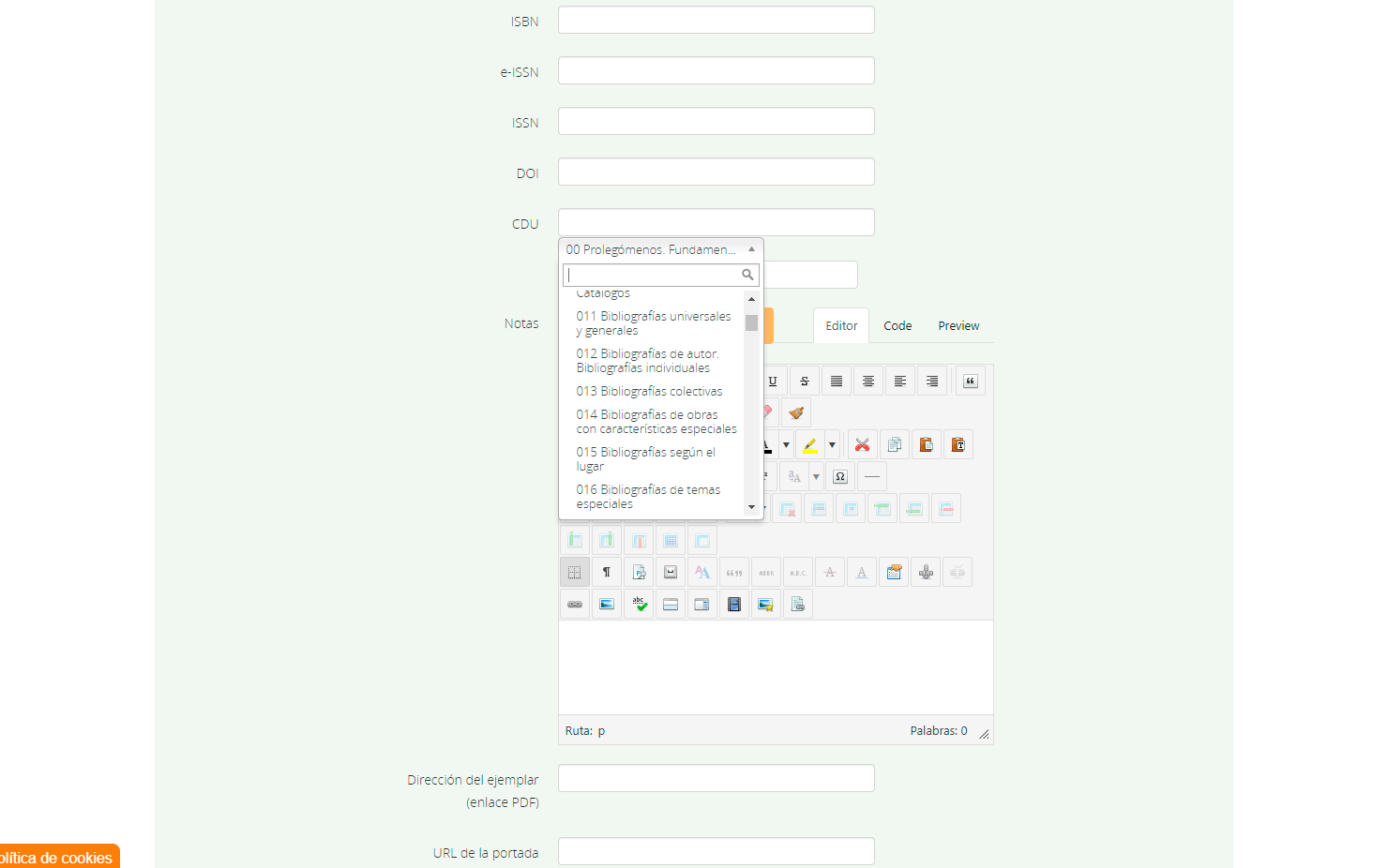Click the paste as plain text icon
Image resolution: width=1388 pixels, height=868 pixels.
[x=958, y=445]
